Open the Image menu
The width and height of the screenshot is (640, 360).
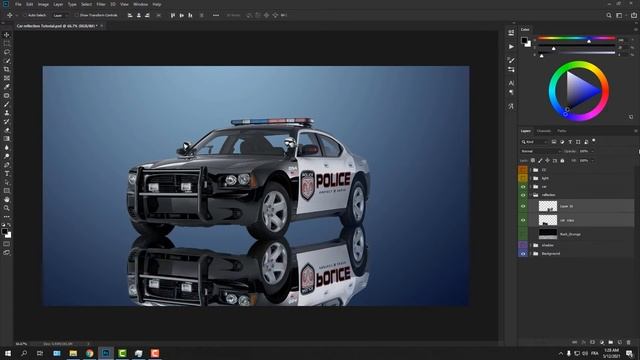click(43, 4)
